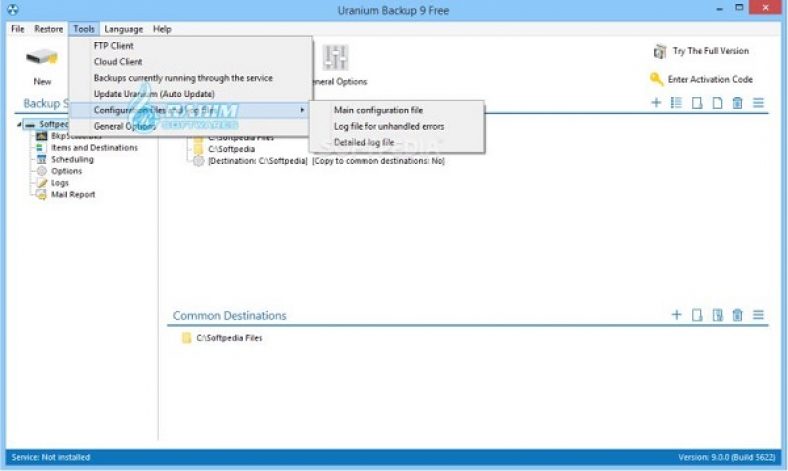Delete item using the trash icon in the Backup items toolbar
The height and width of the screenshot is (471, 788).
point(737,103)
